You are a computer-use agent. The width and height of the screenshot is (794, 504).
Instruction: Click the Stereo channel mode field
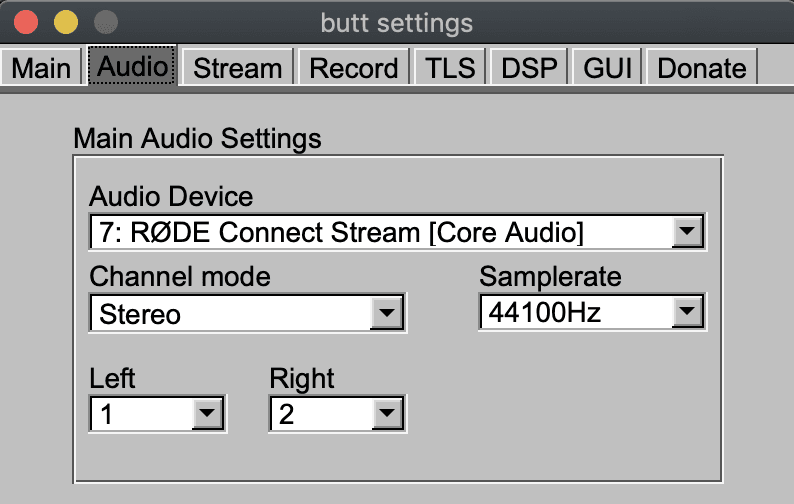click(230, 314)
